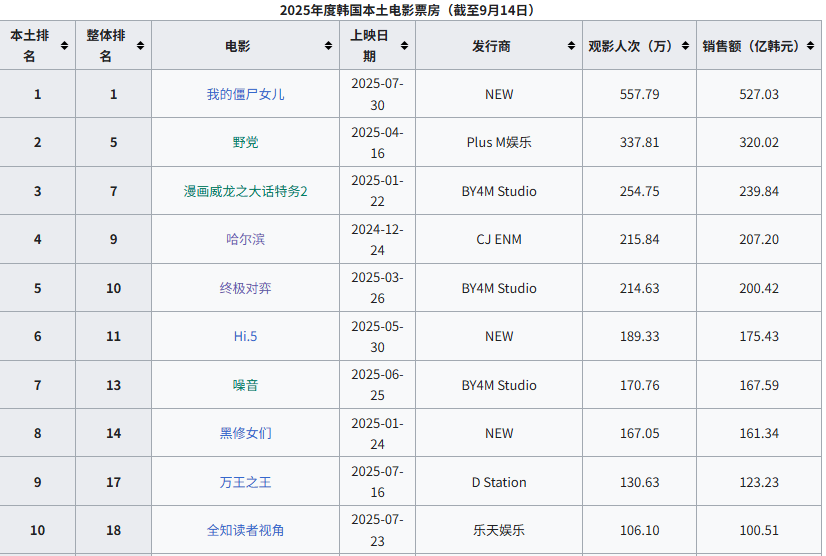Screen dimensions: 826x556
Task: Follow the 万王之王 link
Action: [245, 482]
